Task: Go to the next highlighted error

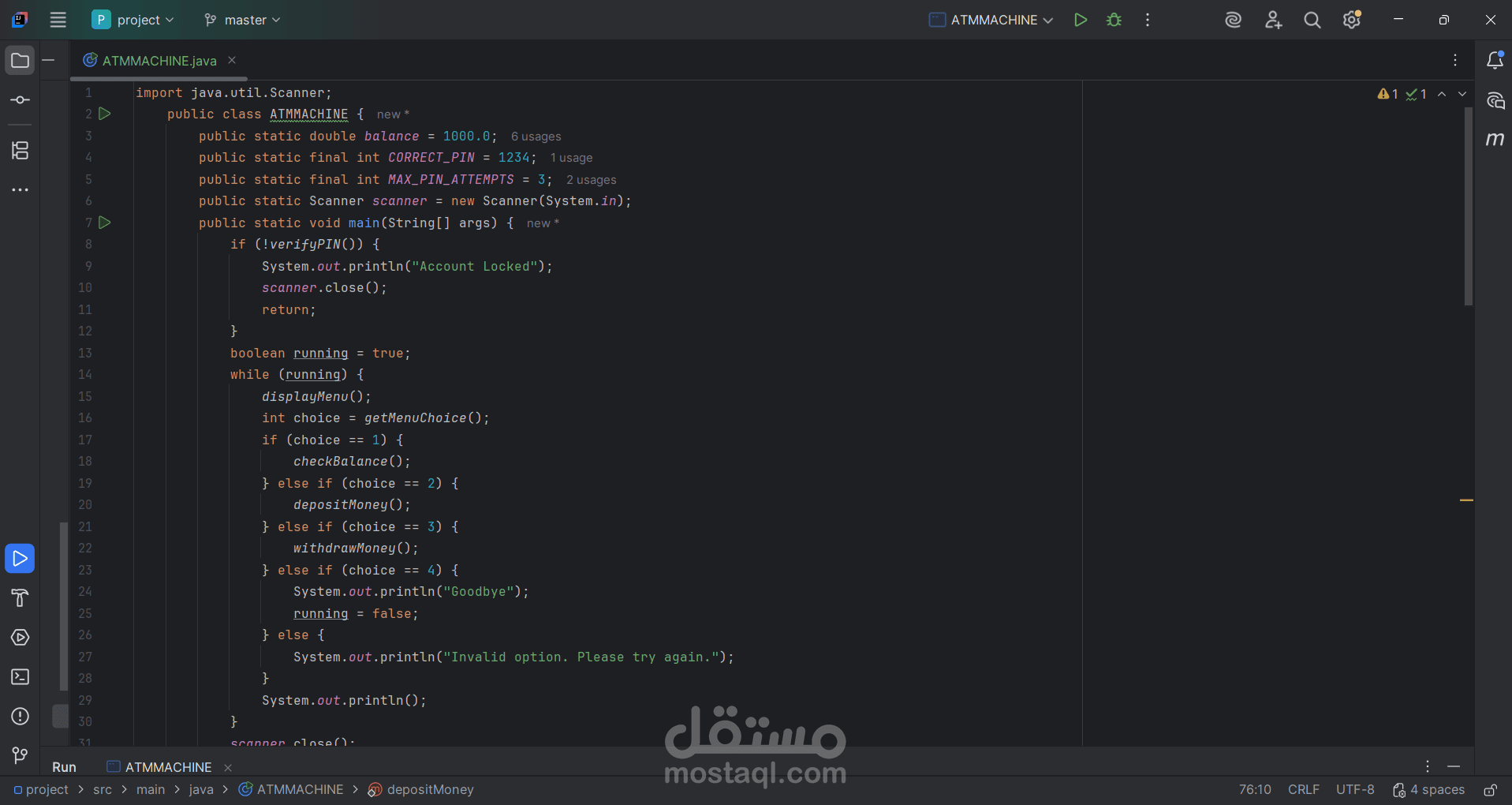Action: click(1462, 94)
